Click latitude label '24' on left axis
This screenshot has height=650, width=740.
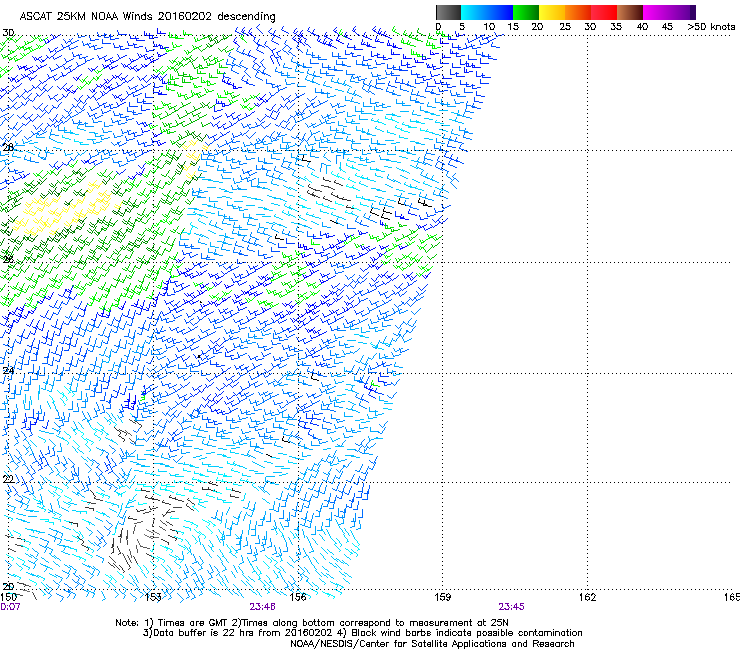(x=8, y=371)
